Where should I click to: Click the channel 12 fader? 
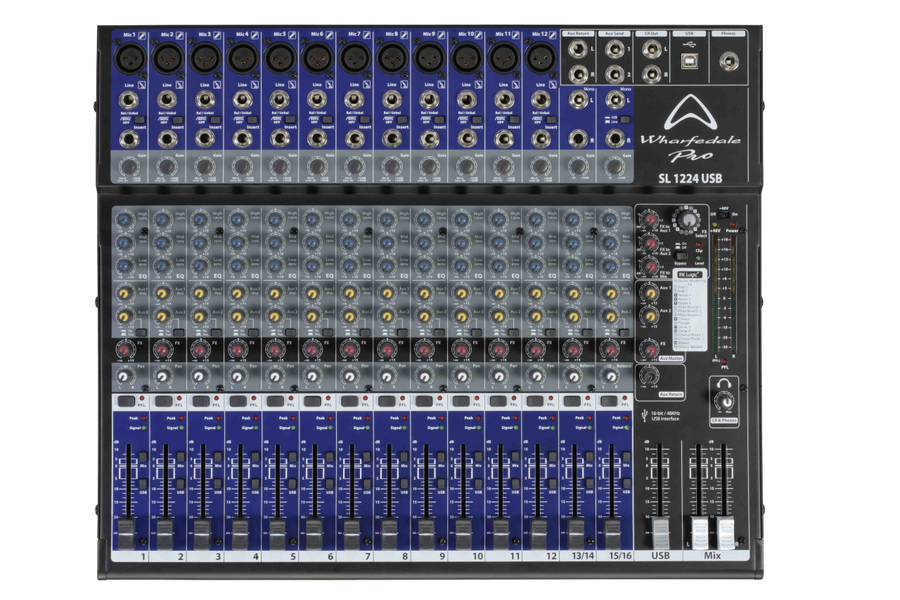(537, 535)
